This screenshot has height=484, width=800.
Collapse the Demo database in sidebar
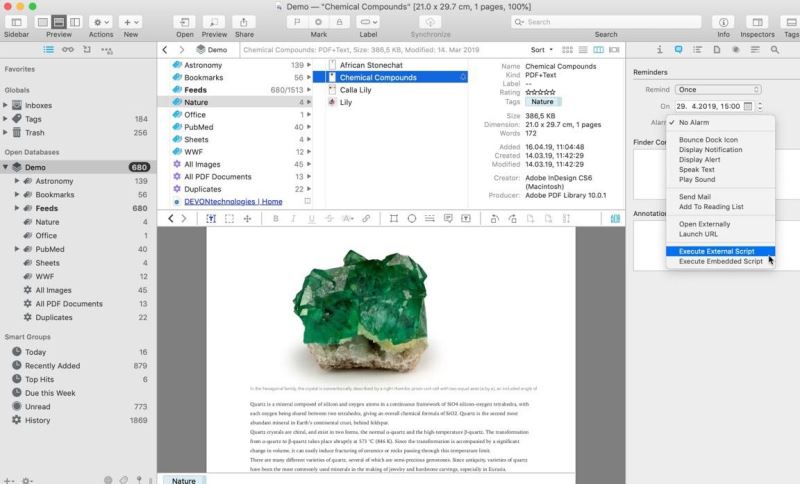pos(5,167)
